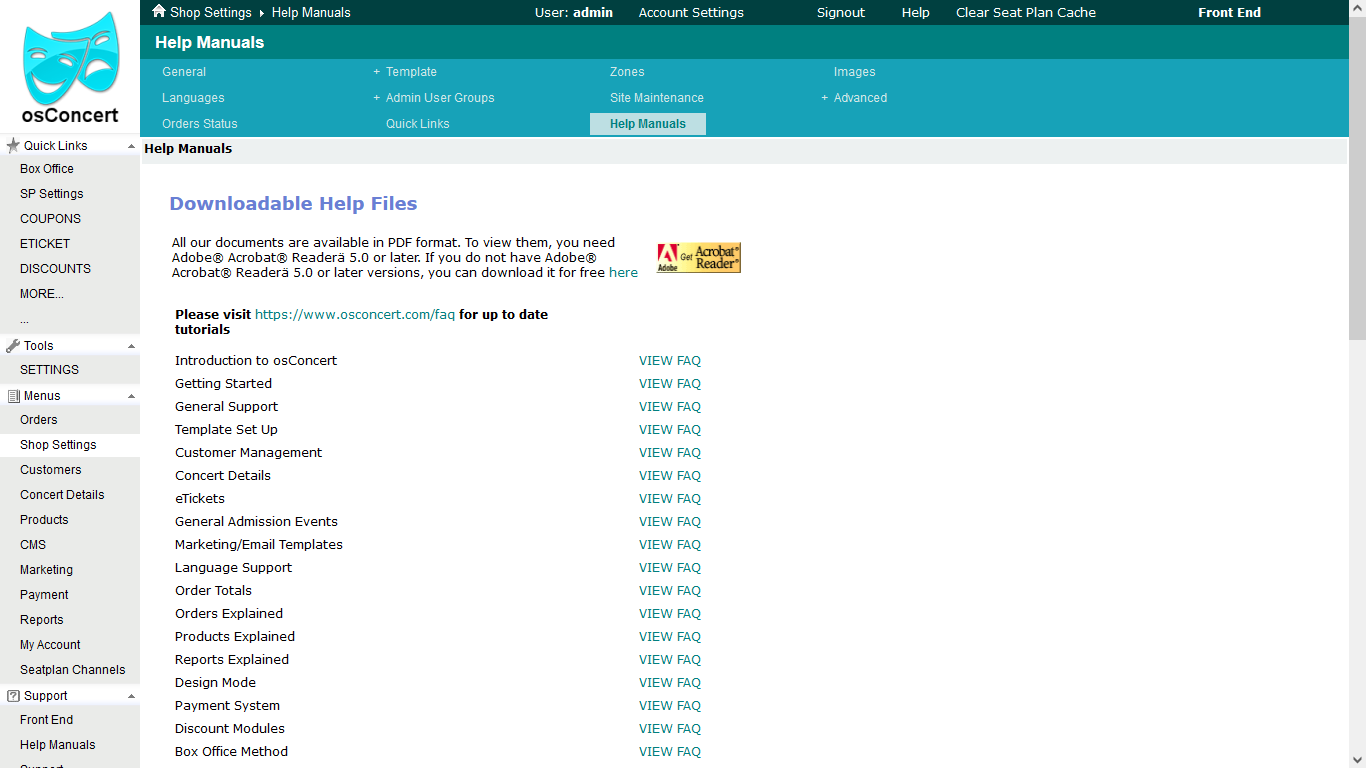Collapse the Menus section using its arrow
1366x768 pixels.
(131, 396)
